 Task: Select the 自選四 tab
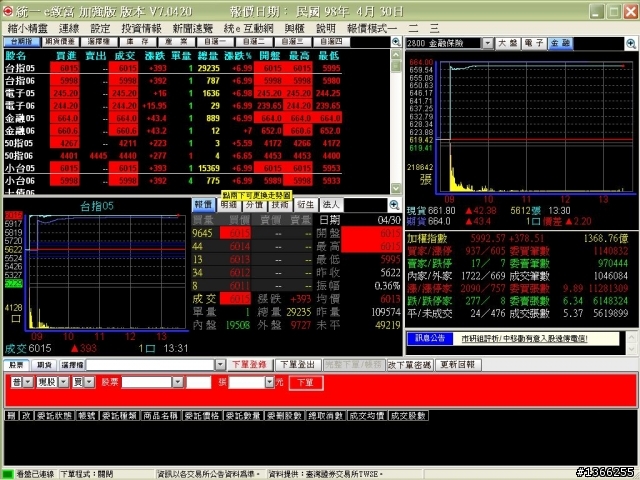pos(331,42)
